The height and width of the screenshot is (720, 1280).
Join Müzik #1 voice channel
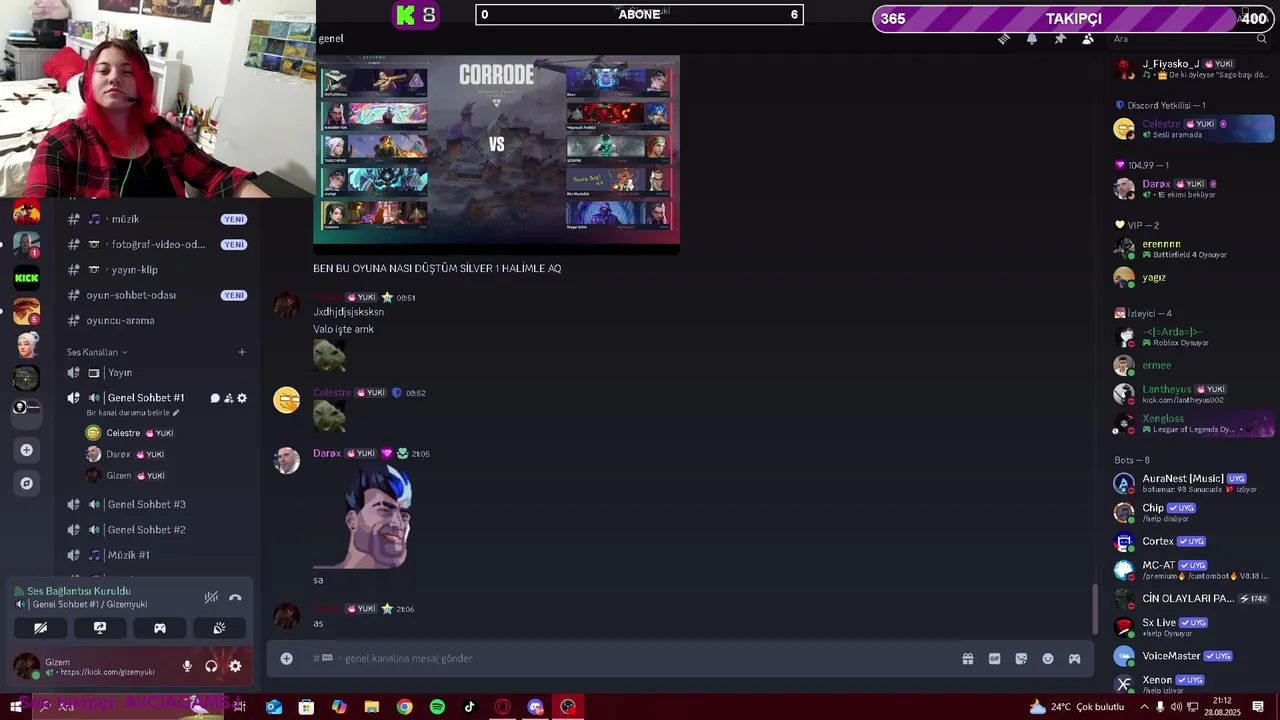click(157, 555)
